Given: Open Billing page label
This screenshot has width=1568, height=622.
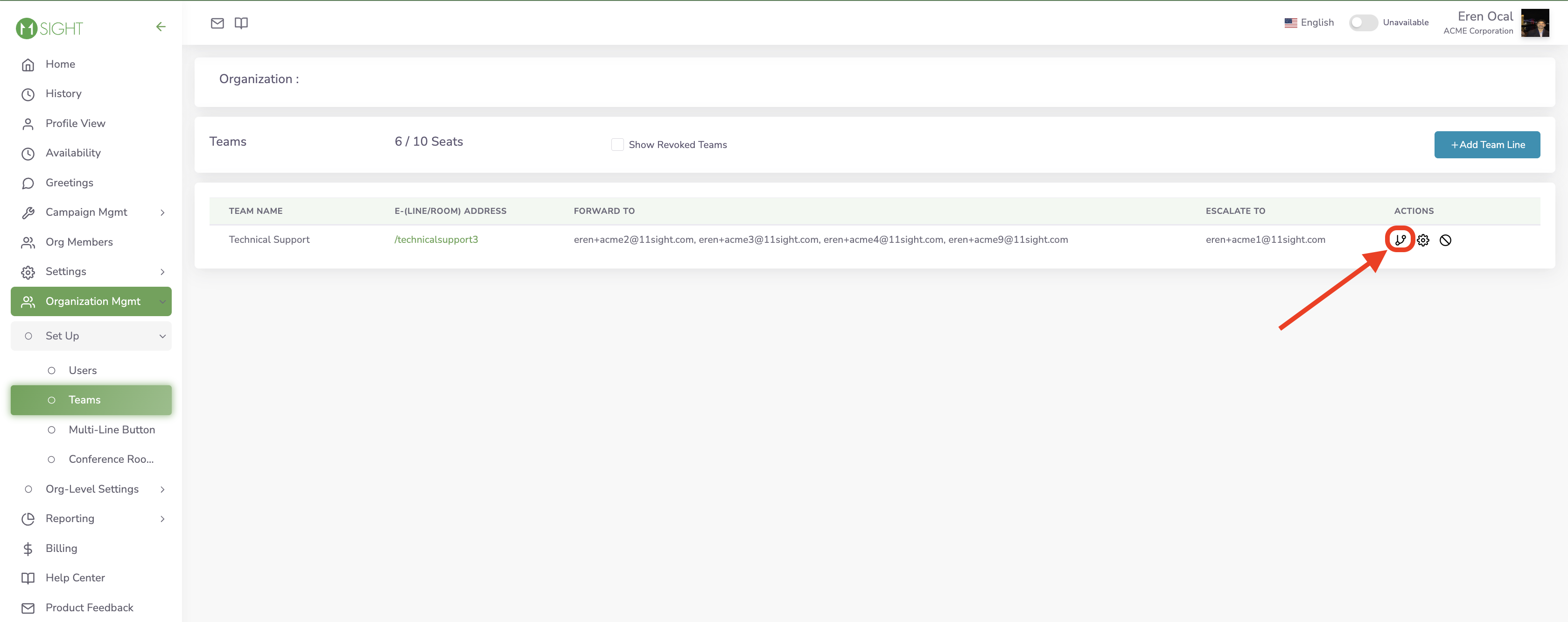Looking at the screenshot, I should click(62, 548).
